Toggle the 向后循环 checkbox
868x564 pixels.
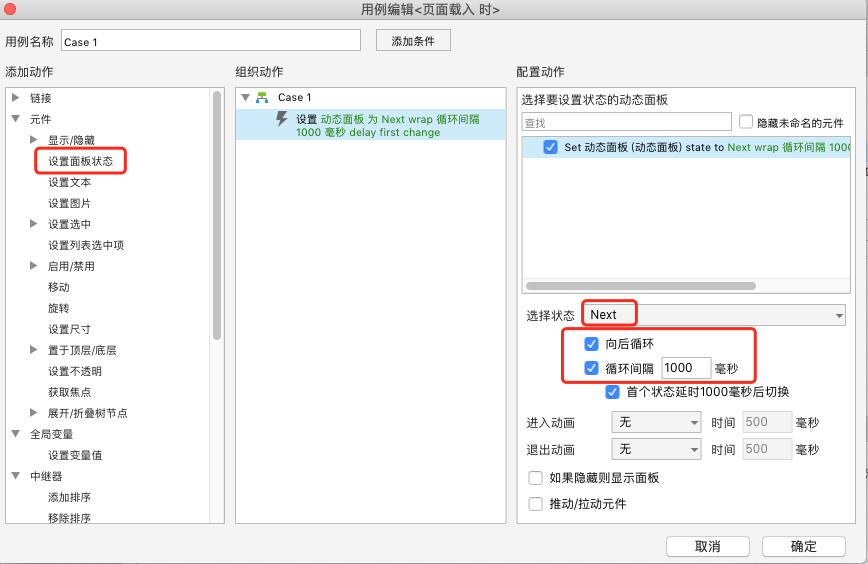pyautogui.click(x=591, y=344)
